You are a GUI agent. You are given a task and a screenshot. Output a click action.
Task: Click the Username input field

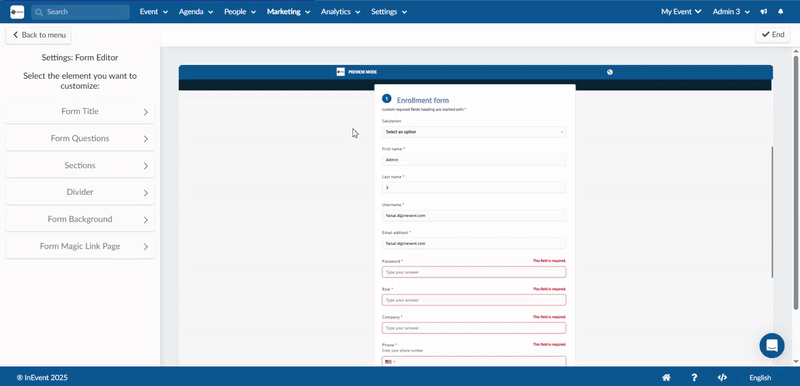(x=474, y=216)
